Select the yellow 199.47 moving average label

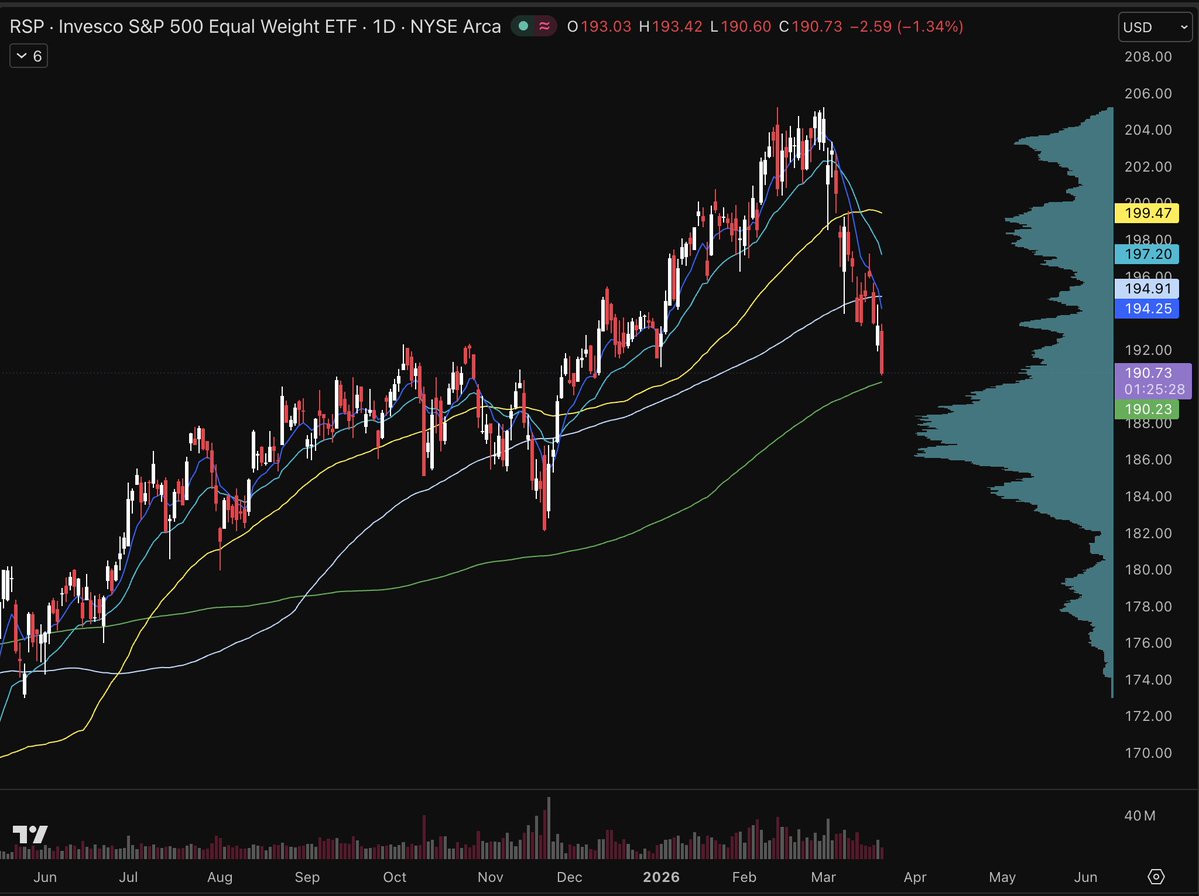[x=1147, y=213]
